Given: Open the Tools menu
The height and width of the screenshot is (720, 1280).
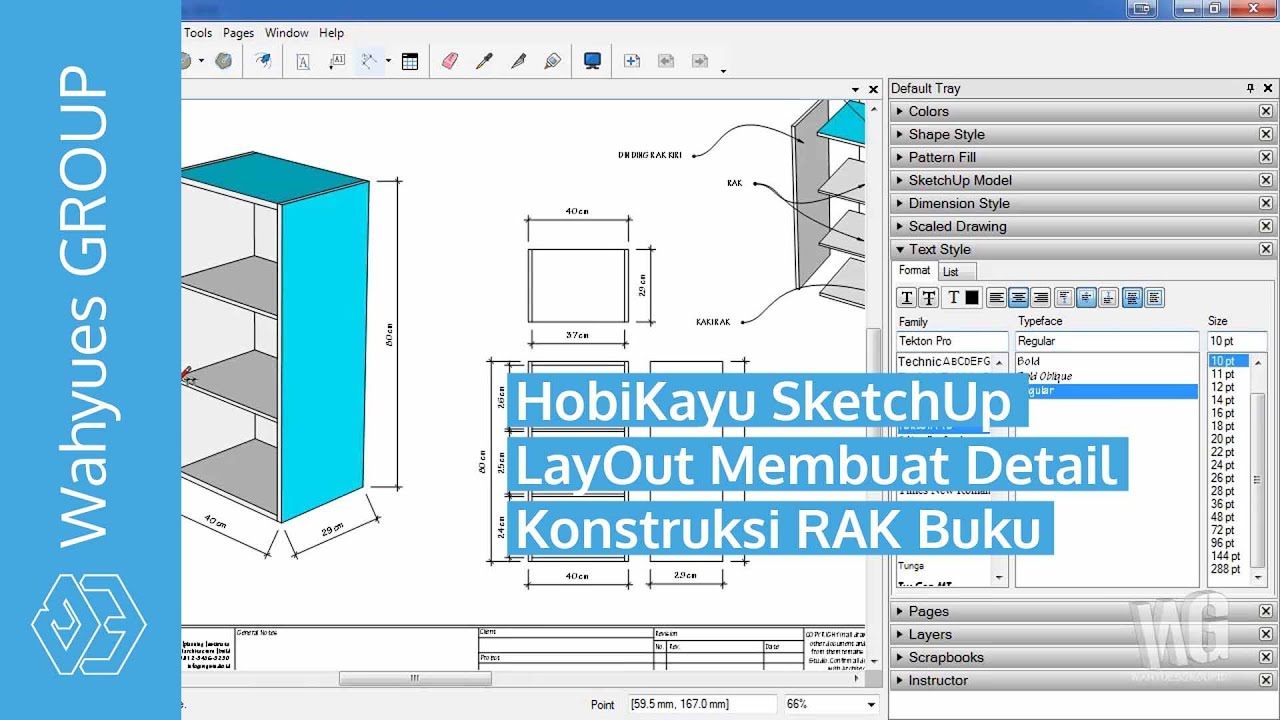Looking at the screenshot, I should [197, 33].
